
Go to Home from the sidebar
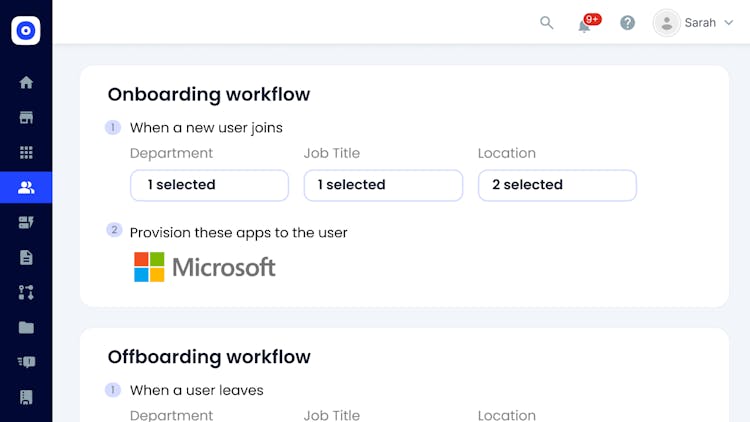pos(26,83)
